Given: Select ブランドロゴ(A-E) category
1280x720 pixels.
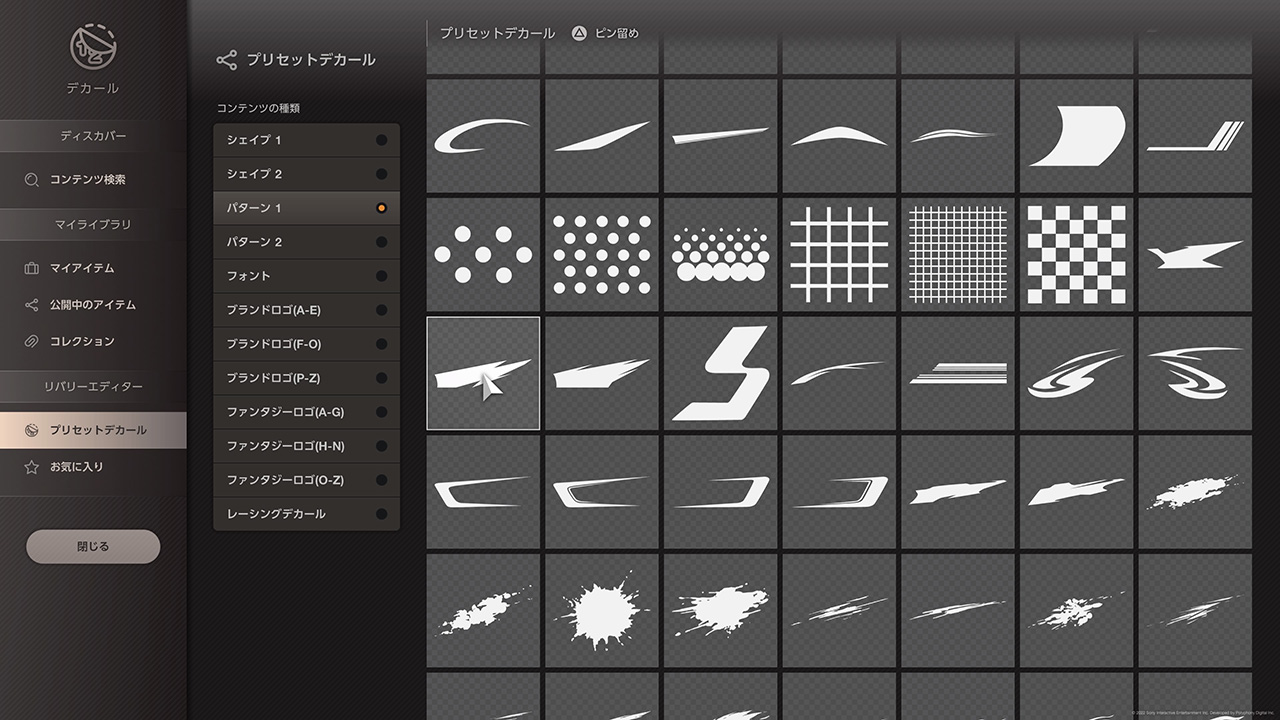Looking at the screenshot, I should (306, 310).
